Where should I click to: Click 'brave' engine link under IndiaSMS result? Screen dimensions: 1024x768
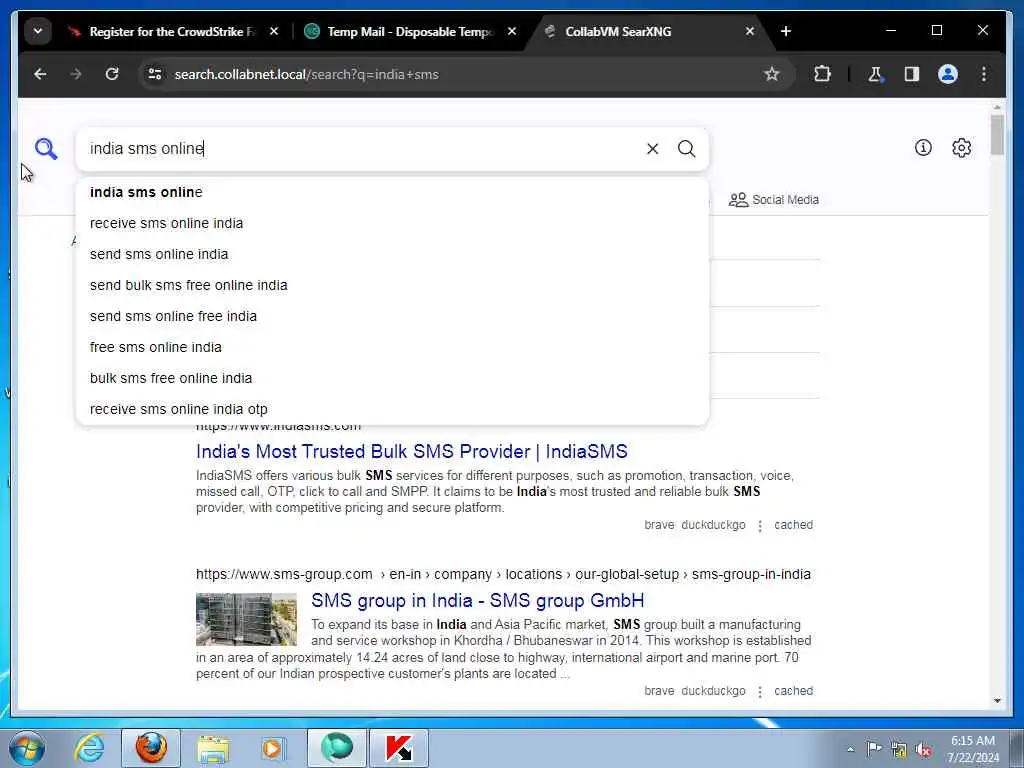659,525
